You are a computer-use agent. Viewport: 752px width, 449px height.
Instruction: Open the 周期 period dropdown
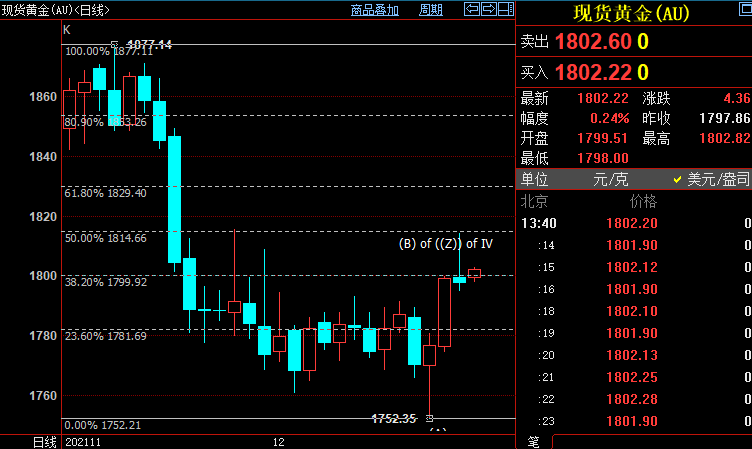(x=430, y=10)
